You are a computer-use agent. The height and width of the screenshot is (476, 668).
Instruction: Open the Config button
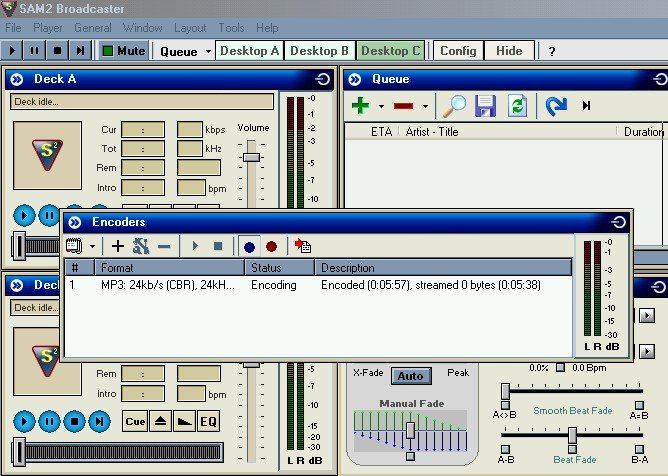click(x=458, y=51)
